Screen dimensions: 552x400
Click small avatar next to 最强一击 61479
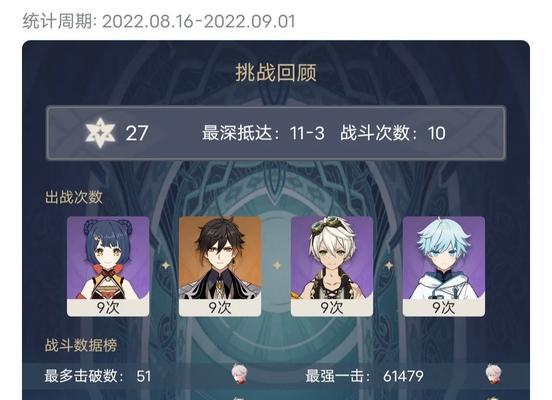493,374
